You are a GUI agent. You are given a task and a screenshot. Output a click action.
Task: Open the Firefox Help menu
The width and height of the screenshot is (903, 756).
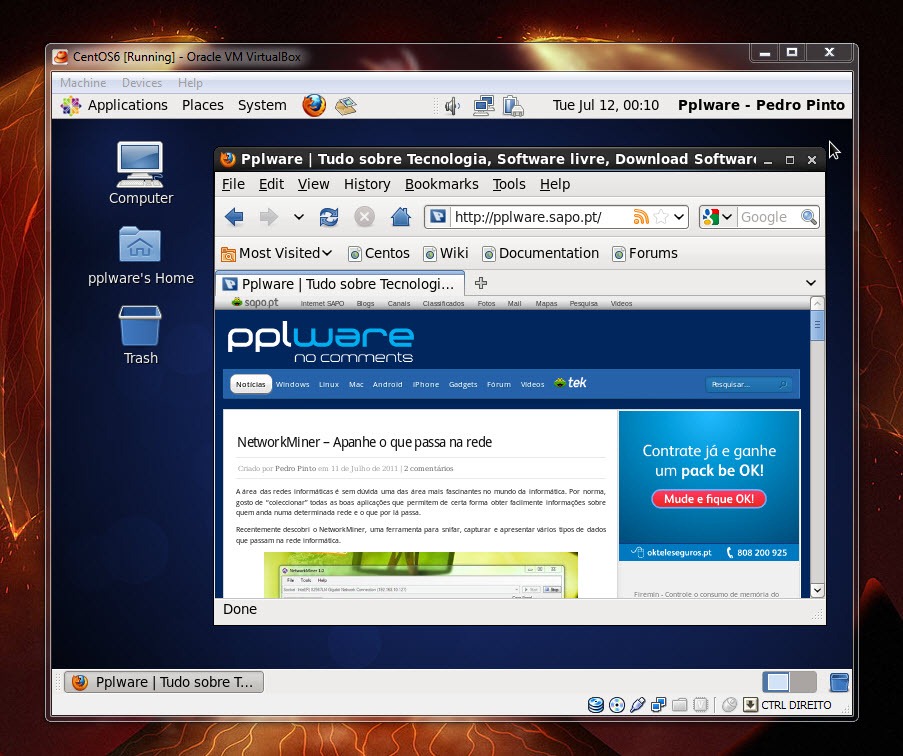[555, 184]
